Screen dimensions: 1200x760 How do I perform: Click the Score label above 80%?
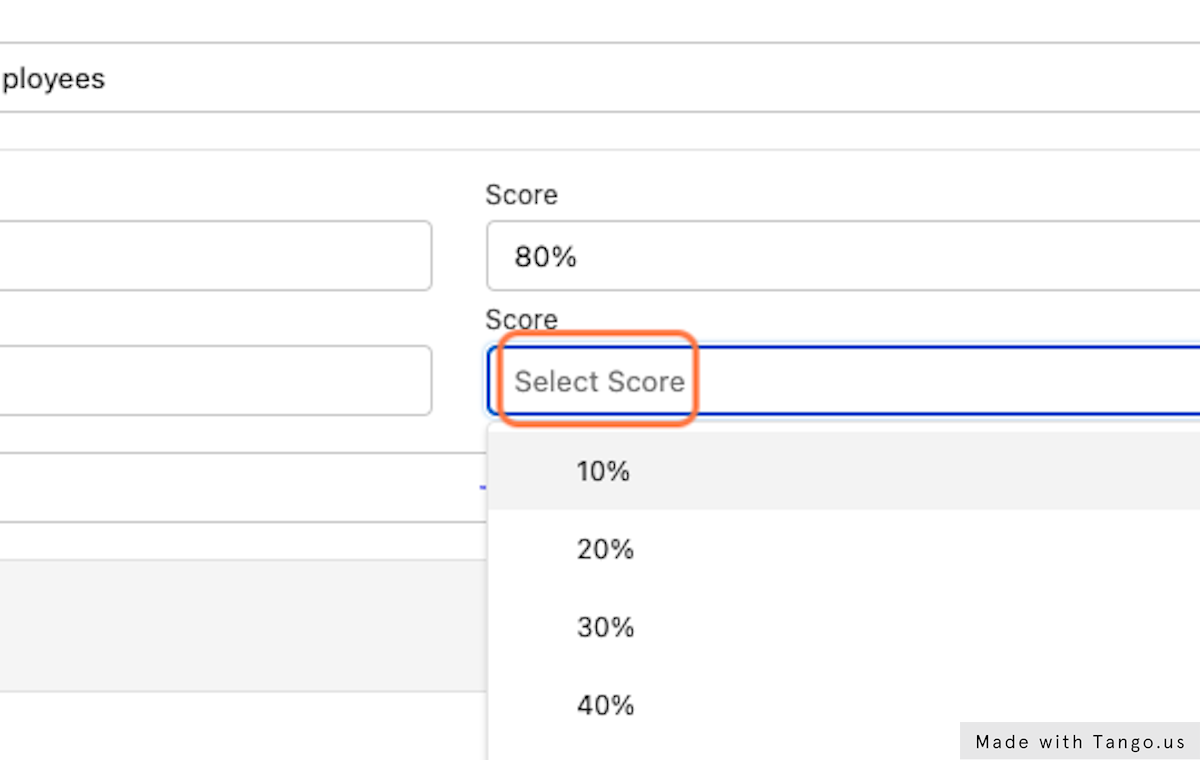(521, 195)
